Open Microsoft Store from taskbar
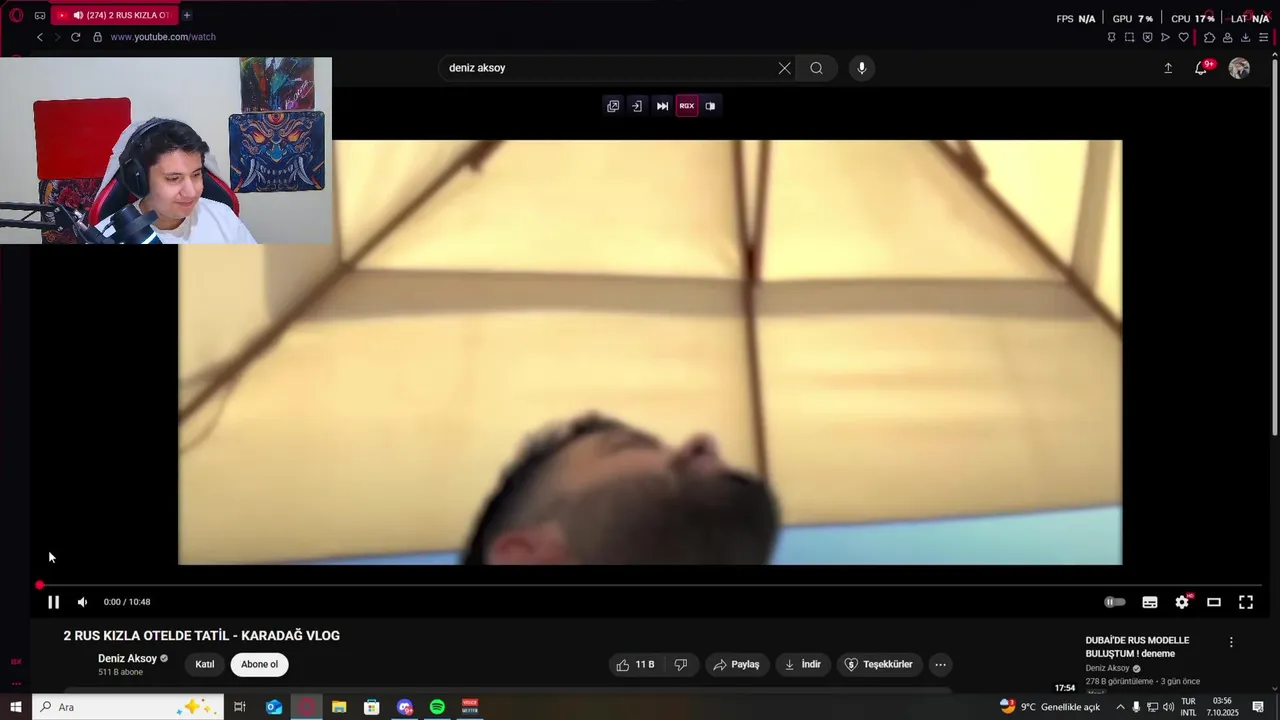Viewport: 1280px width, 720px height. [x=372, y=707]
